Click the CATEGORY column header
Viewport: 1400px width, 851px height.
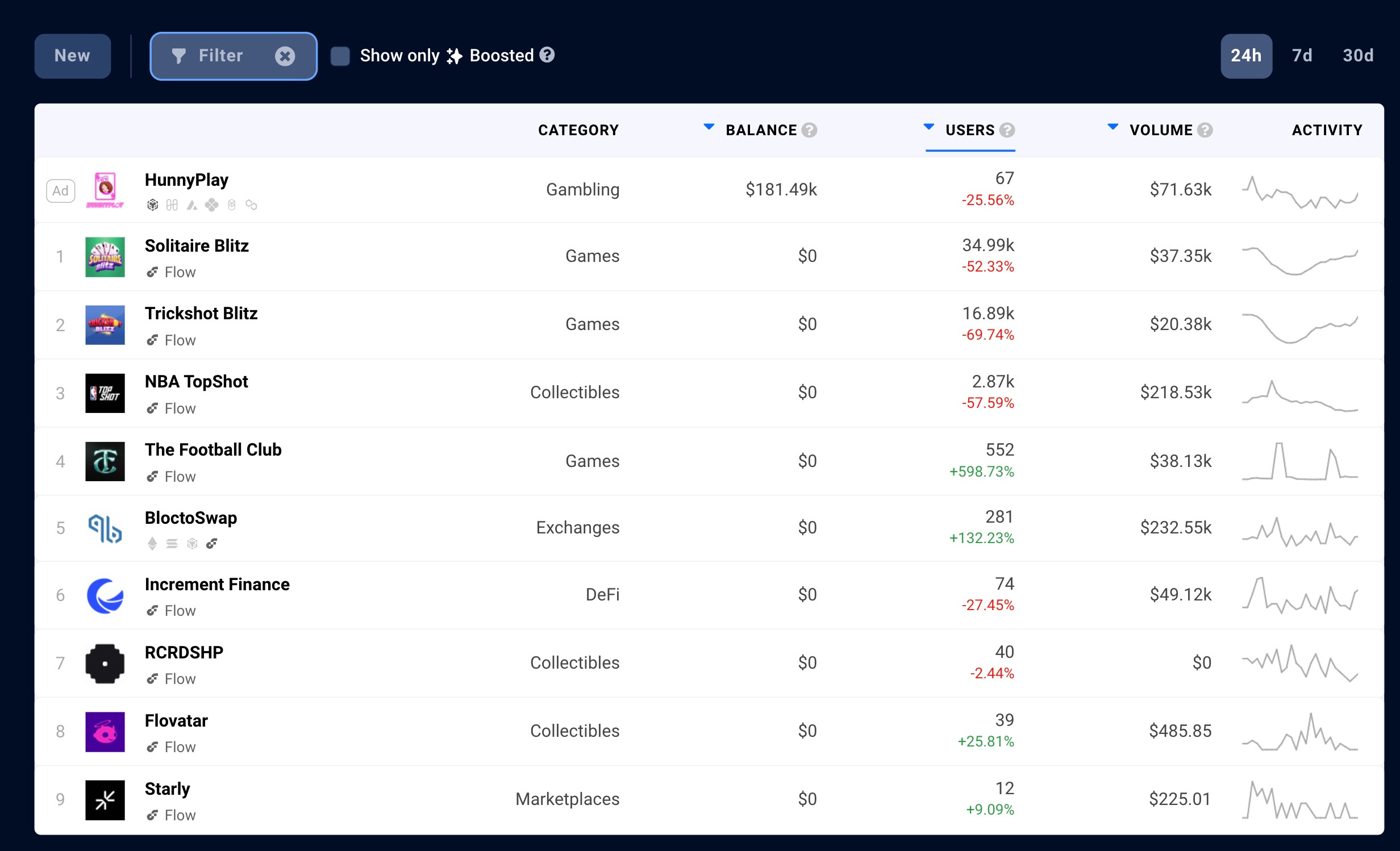pos(578,130)
